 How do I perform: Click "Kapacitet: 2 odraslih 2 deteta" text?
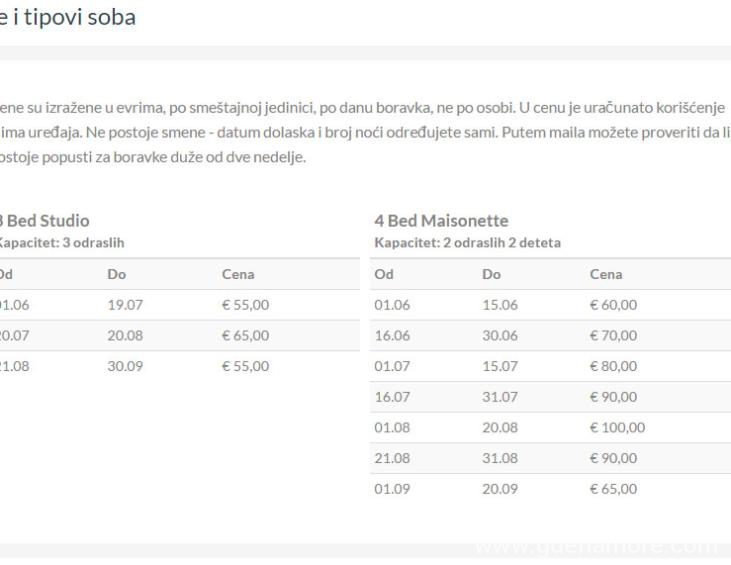point(468,243)
